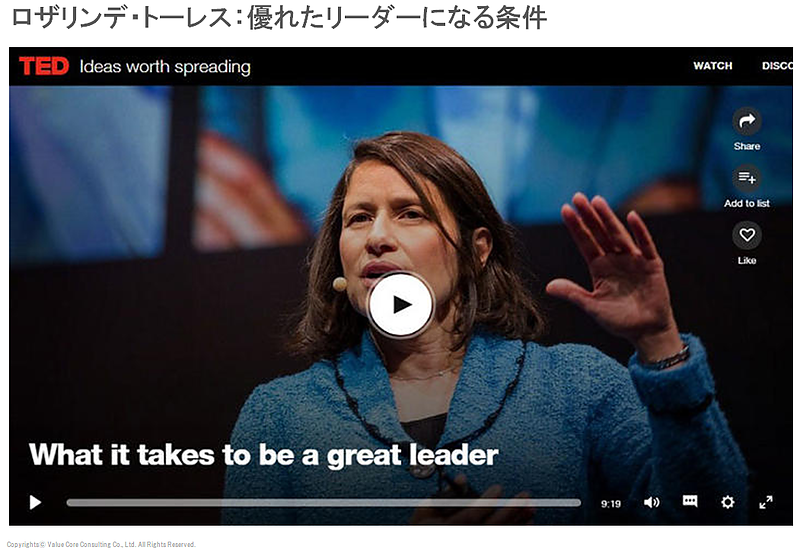Start playback with bottom-left play icon
The height and width of the screenshot is (550, 800).
[x=35, y=503]
